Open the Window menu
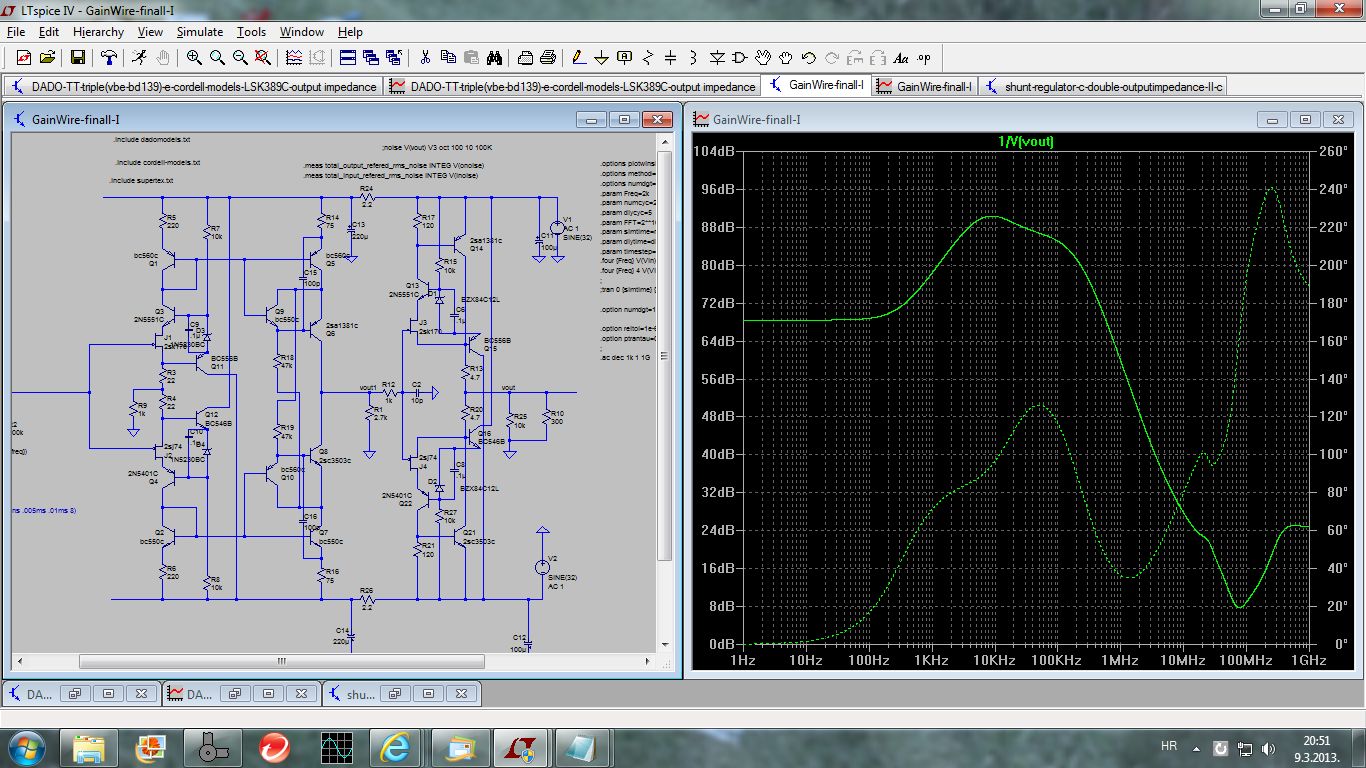This screenshot has width=1366, height=768. coord(302,32)
